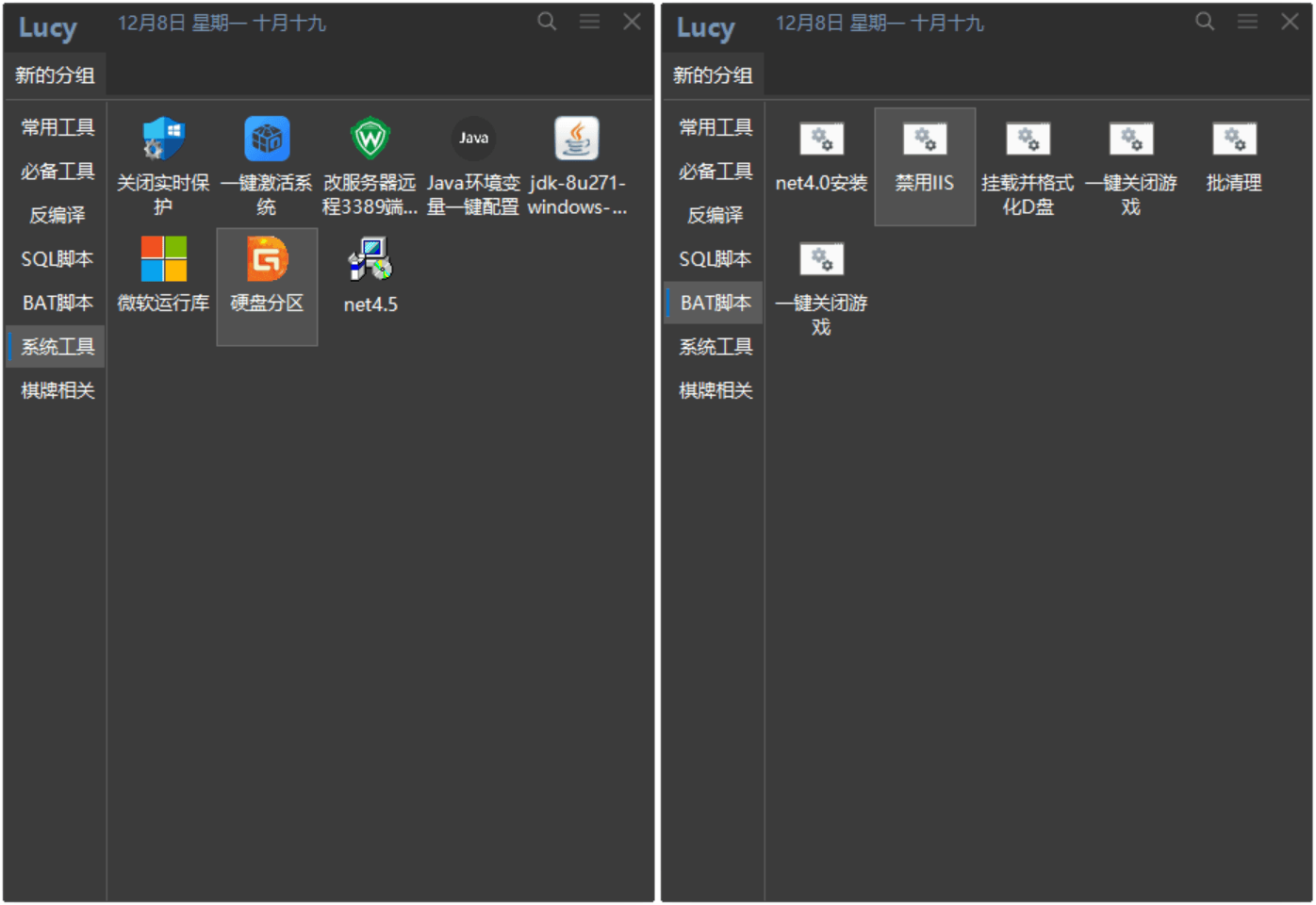The image size is (1316, 905).
Task: Open 棋牌相关 category in right window
Action: tap(716, 390)
